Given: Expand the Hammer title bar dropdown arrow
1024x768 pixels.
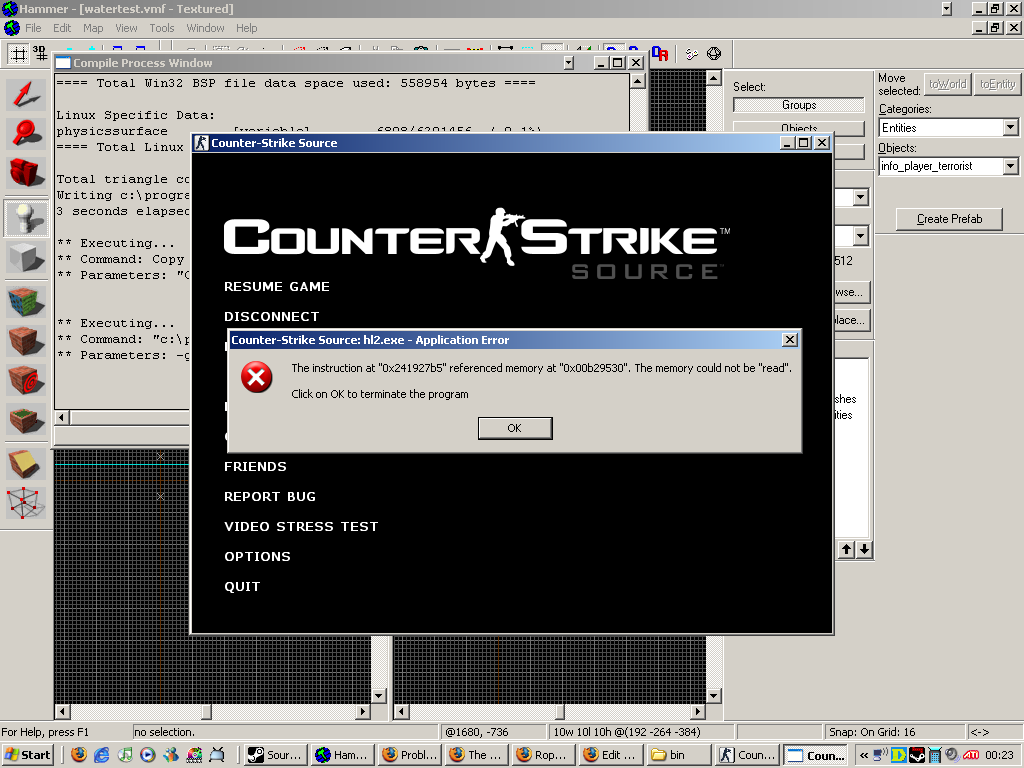Looking at the screenshot, I should (947, 8).
